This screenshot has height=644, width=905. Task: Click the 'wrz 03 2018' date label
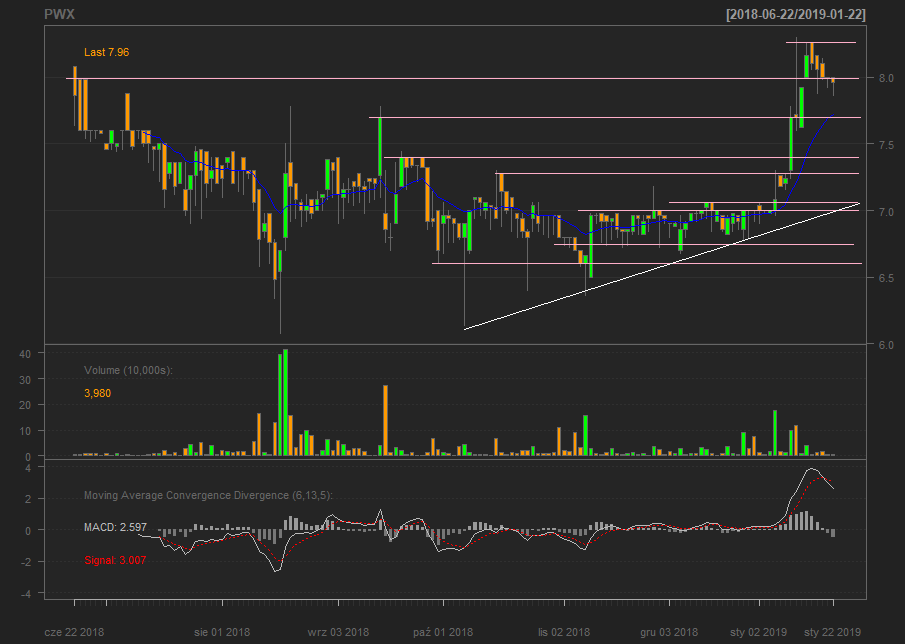tap(338, 632)
